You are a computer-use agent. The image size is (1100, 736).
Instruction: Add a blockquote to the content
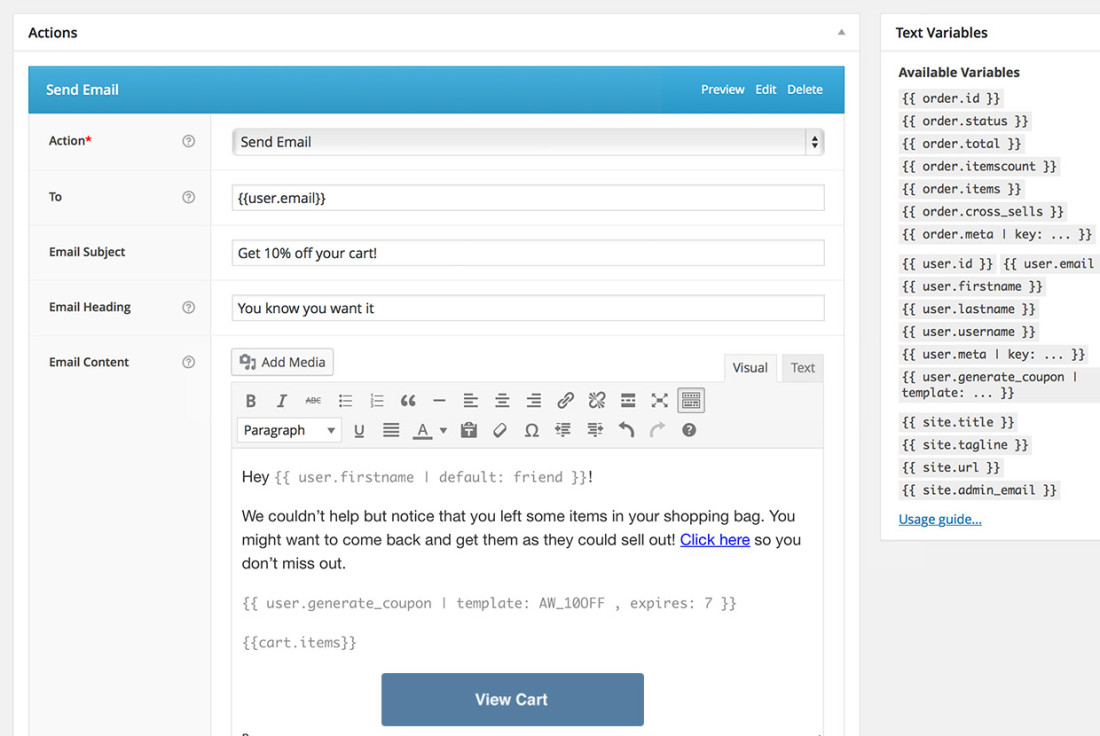[x=407, y=400]
